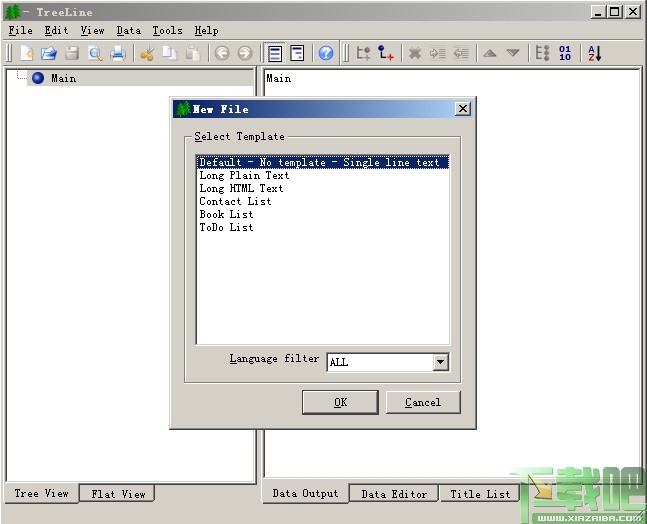The width and height of the screenshot is (647, 524).
Task: Click the Add Child node icon
Action: [386, 53]
